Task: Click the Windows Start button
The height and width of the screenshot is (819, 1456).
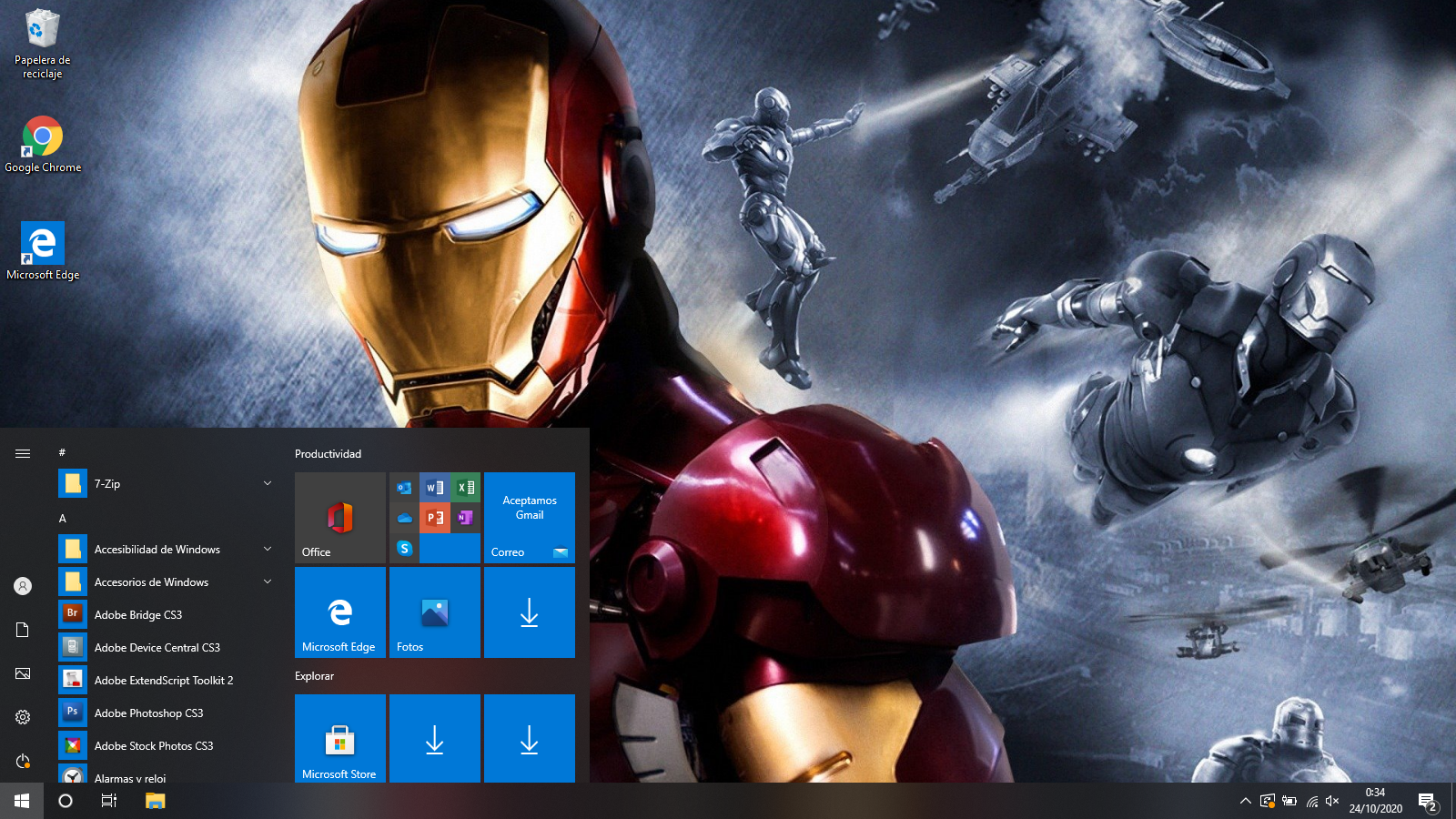Action: pyautogui.click(x=22, y=801)
